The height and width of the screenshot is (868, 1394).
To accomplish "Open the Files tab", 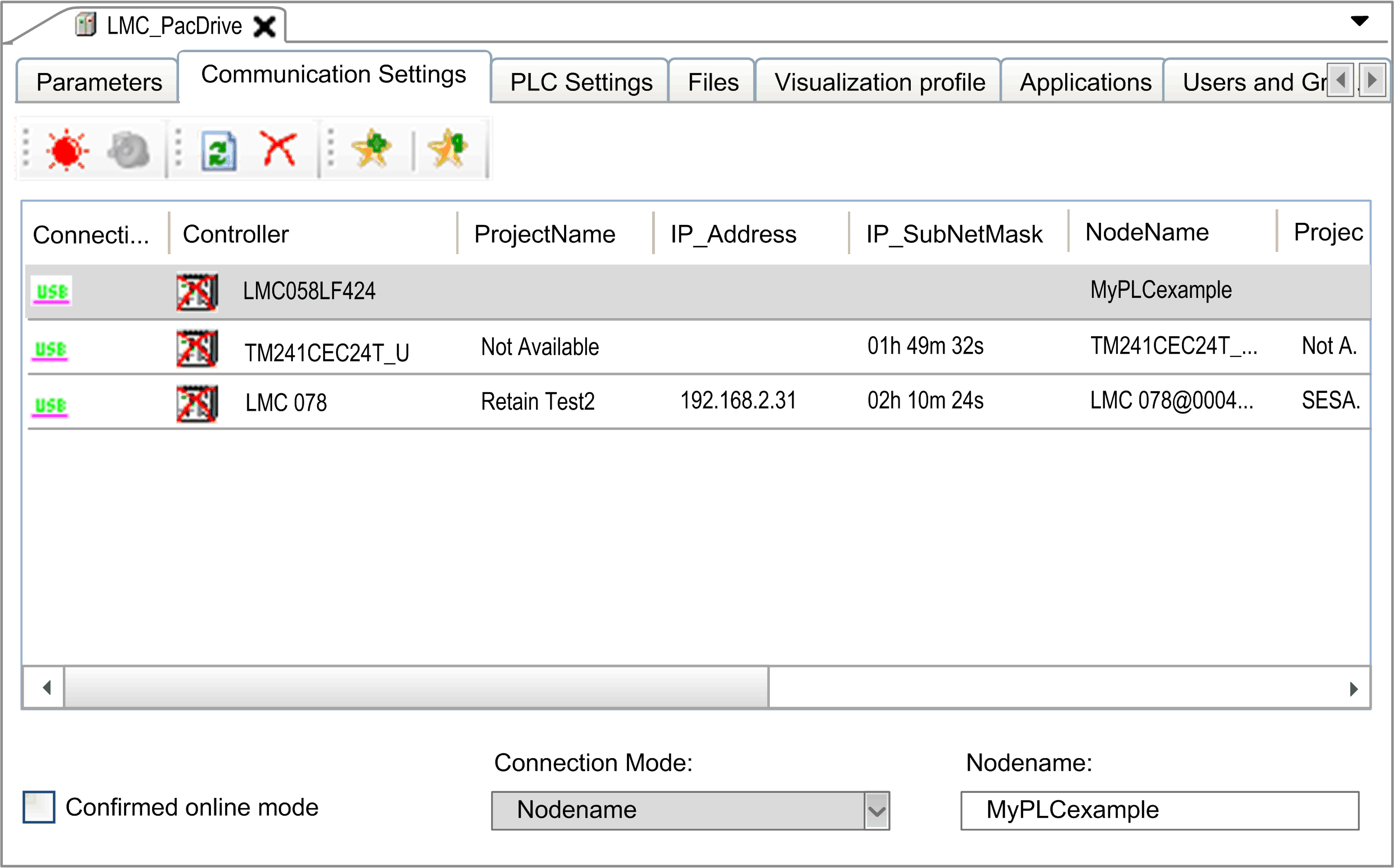I will click(x=713, y=81).
